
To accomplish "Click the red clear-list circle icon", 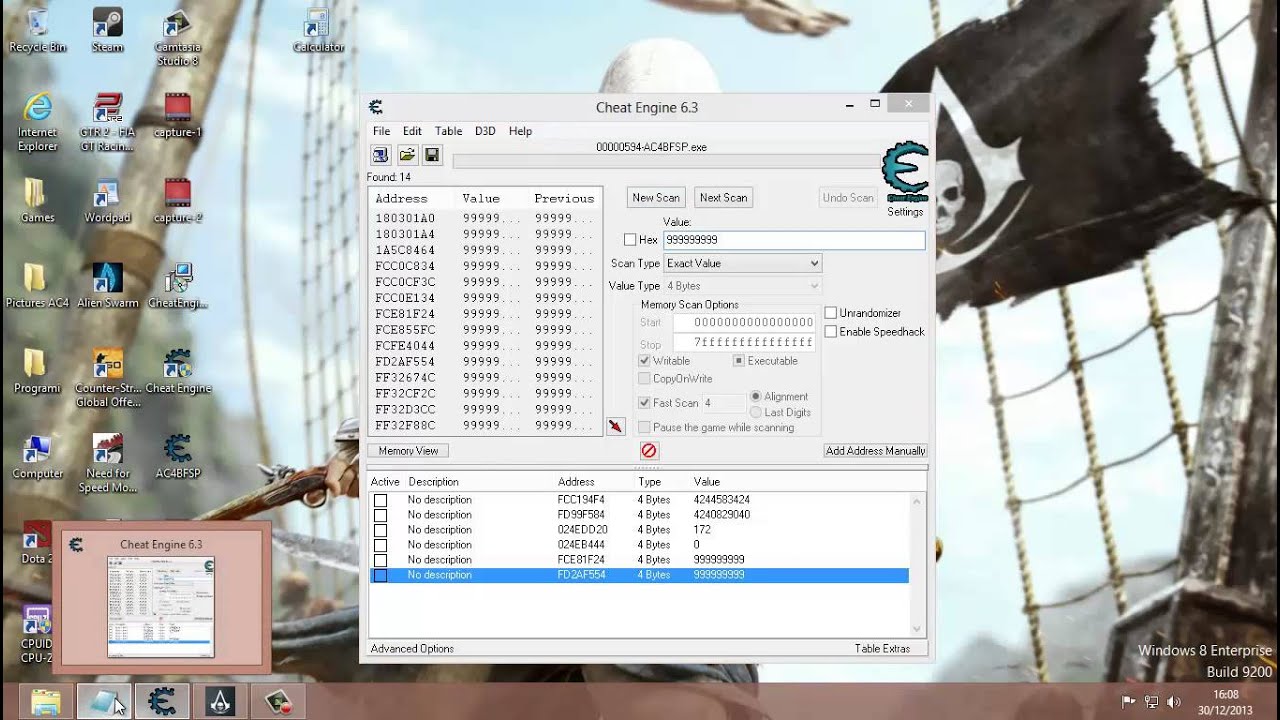I will coord(649,451).
